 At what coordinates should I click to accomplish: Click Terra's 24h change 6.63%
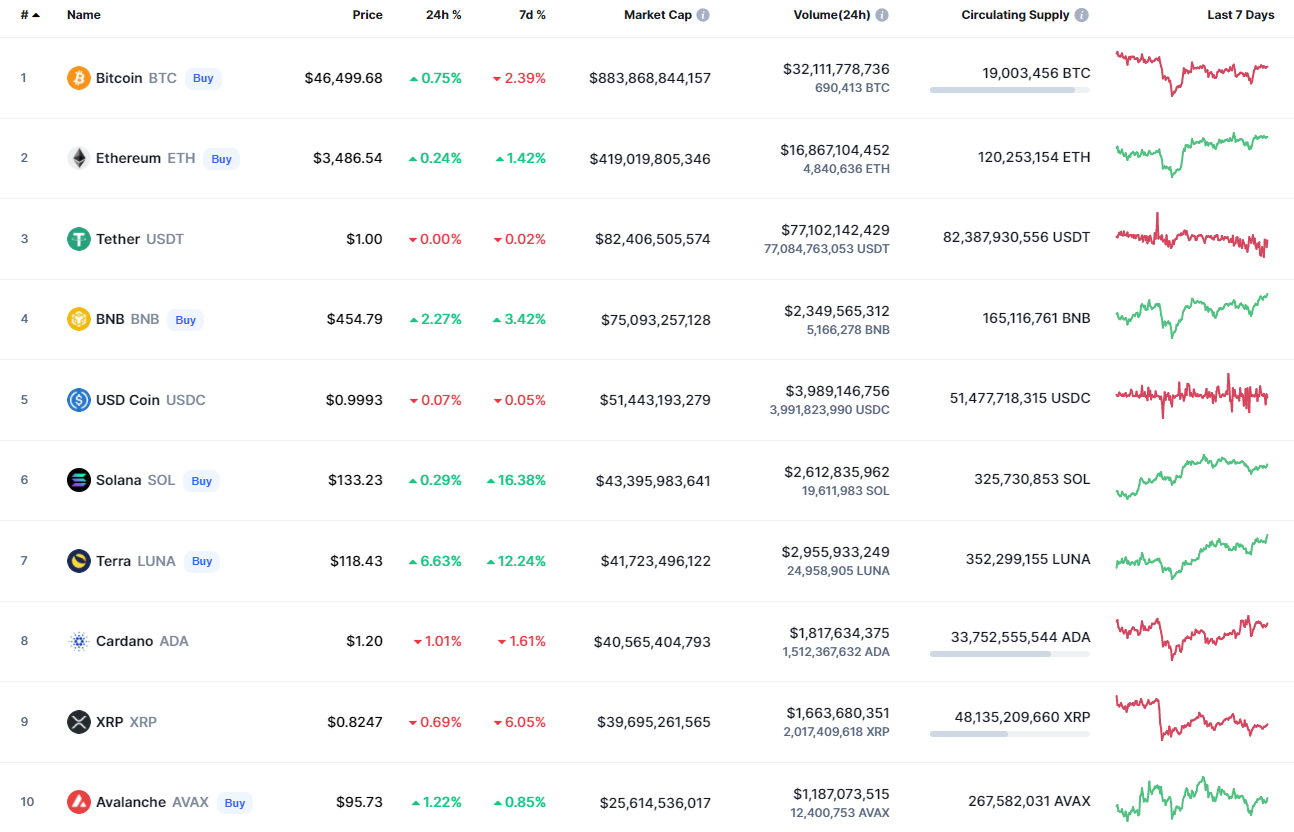[x=435, y=561]
